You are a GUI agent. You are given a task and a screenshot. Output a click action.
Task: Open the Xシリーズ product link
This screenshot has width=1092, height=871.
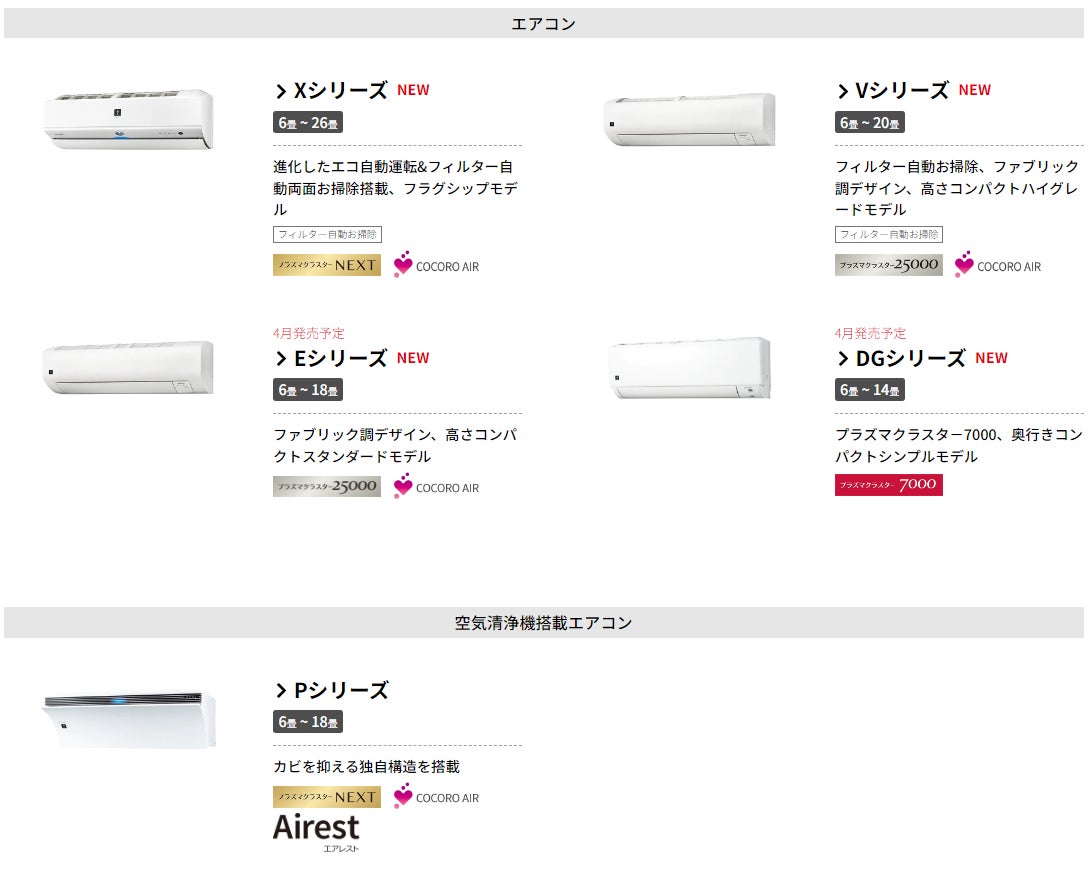point(331,90)
